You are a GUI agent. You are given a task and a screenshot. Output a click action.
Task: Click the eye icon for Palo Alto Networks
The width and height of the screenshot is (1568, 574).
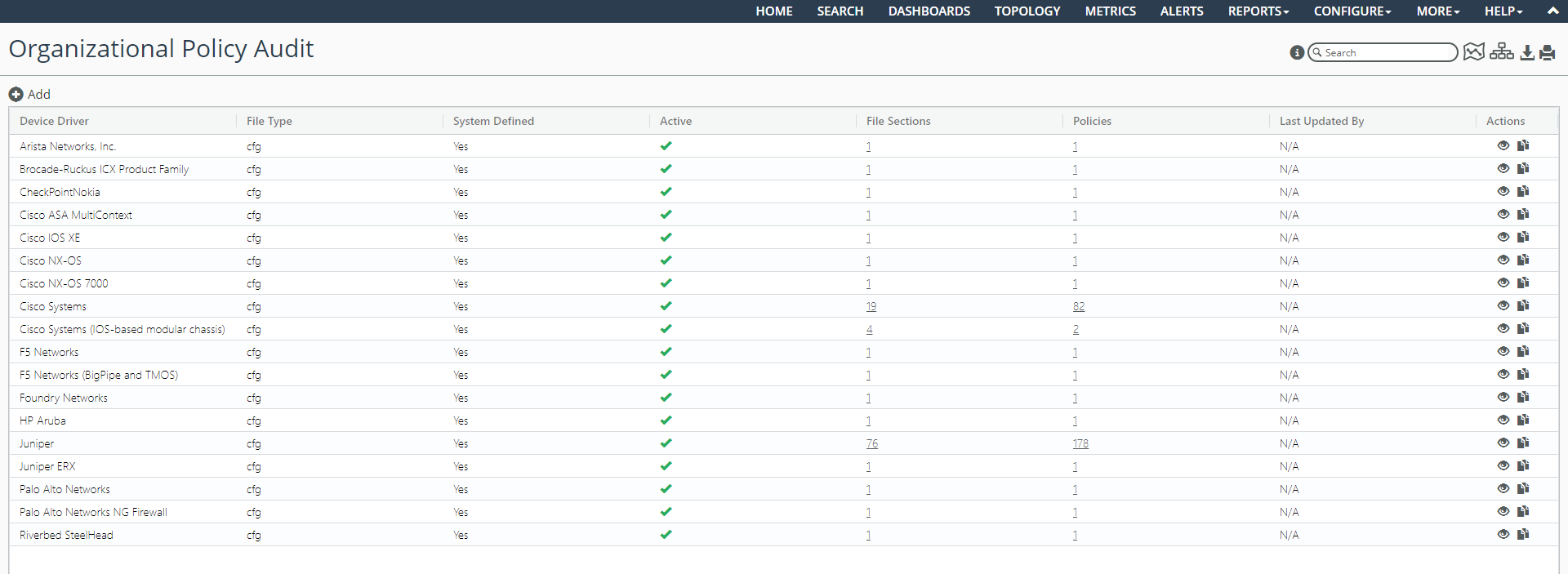(1503, 489)
